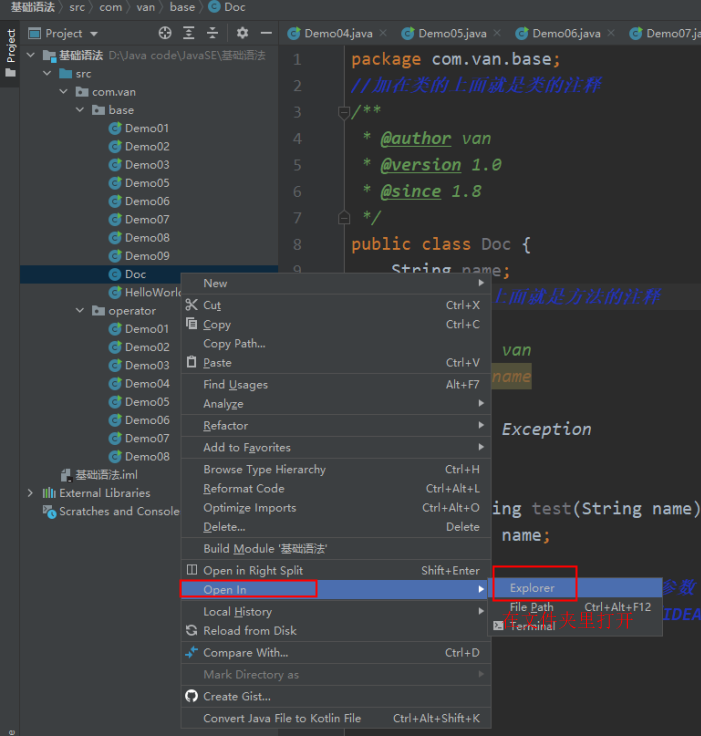This screenshot has height=736, width=701.
Task: Select Demo09 in base package
Action: click(147, 256)
